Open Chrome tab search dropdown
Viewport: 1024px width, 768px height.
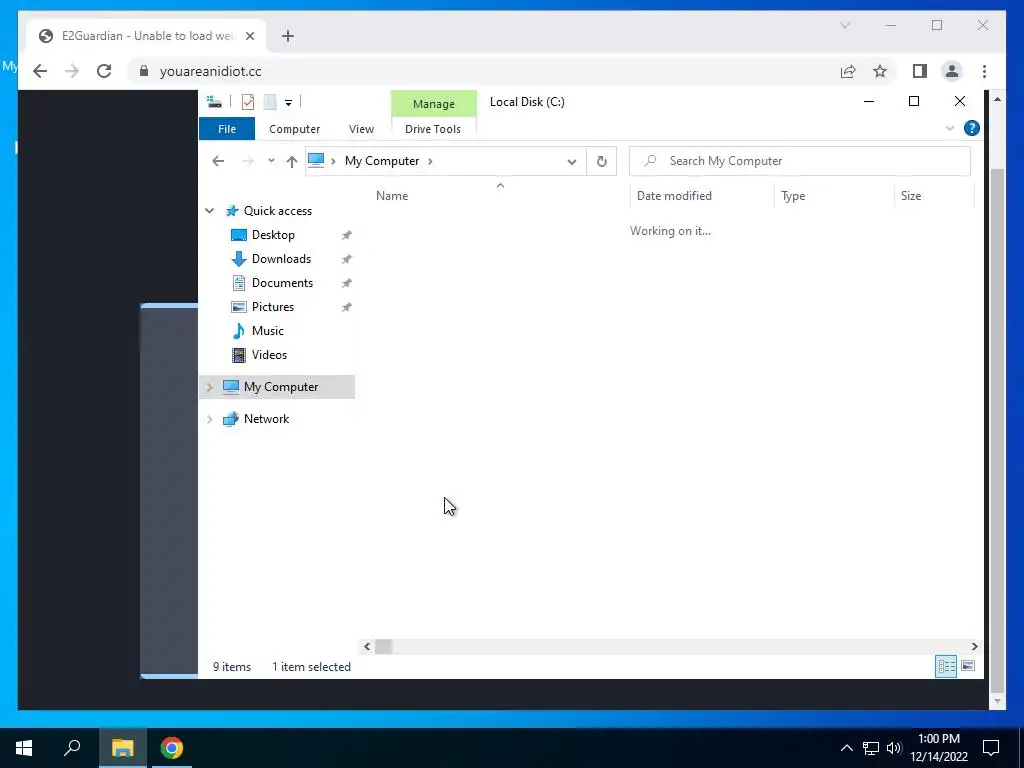pos(844,25)
